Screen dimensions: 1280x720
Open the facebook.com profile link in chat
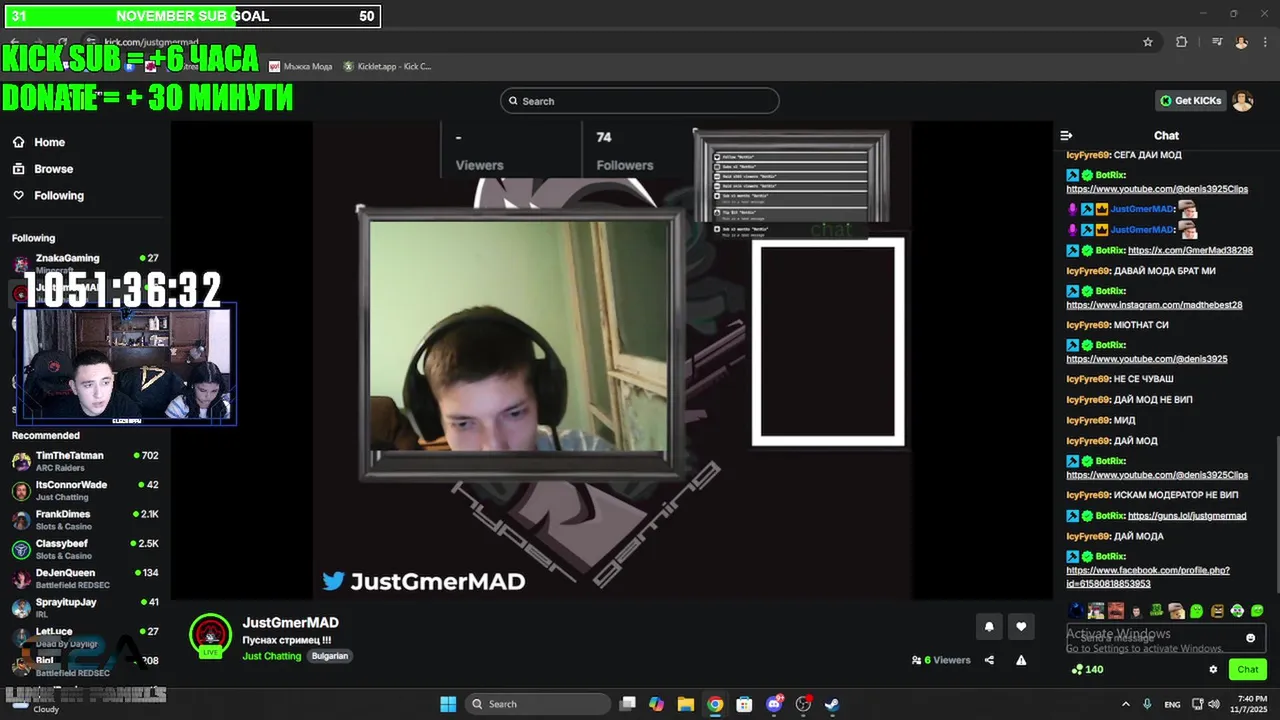click(1148, 577)
